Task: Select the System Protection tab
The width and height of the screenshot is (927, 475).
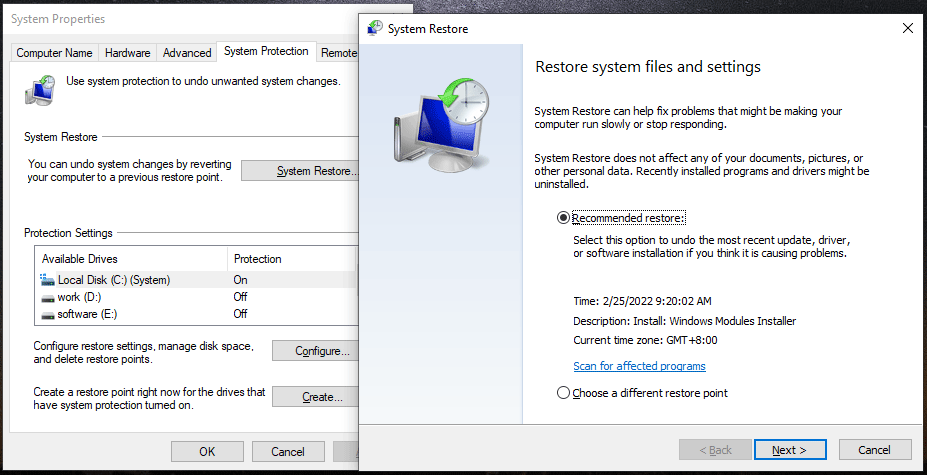Action: click(266, 51)
